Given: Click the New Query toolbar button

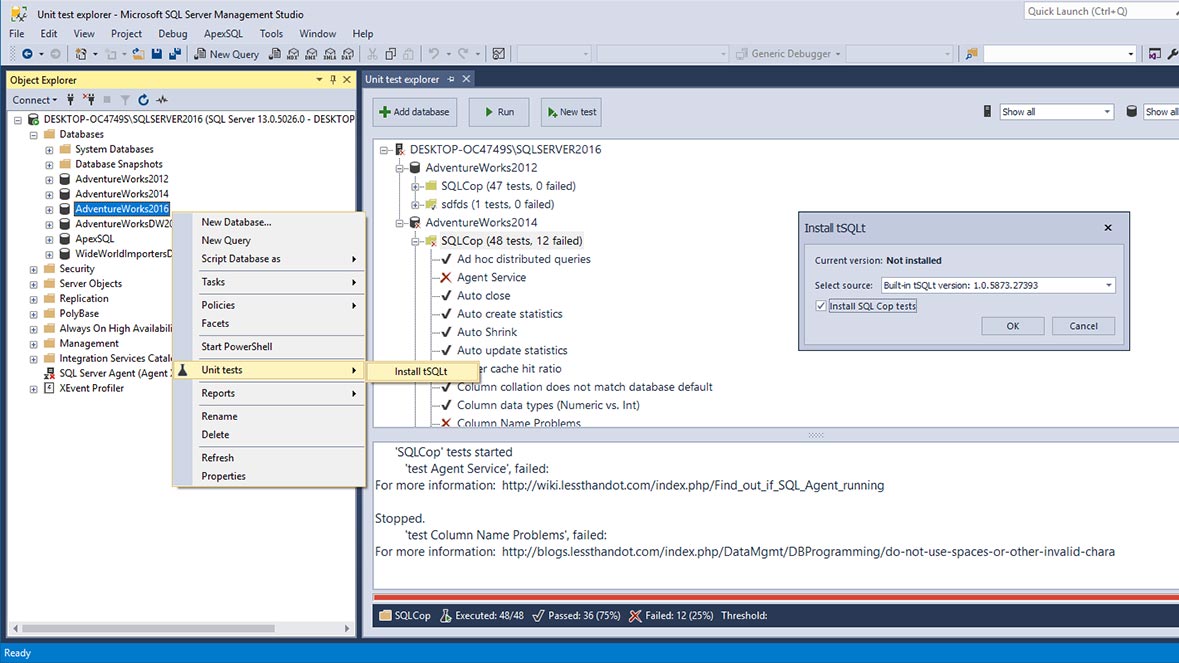Looking at the screenshot, I should pyautogui.click(x=226, y=54).
